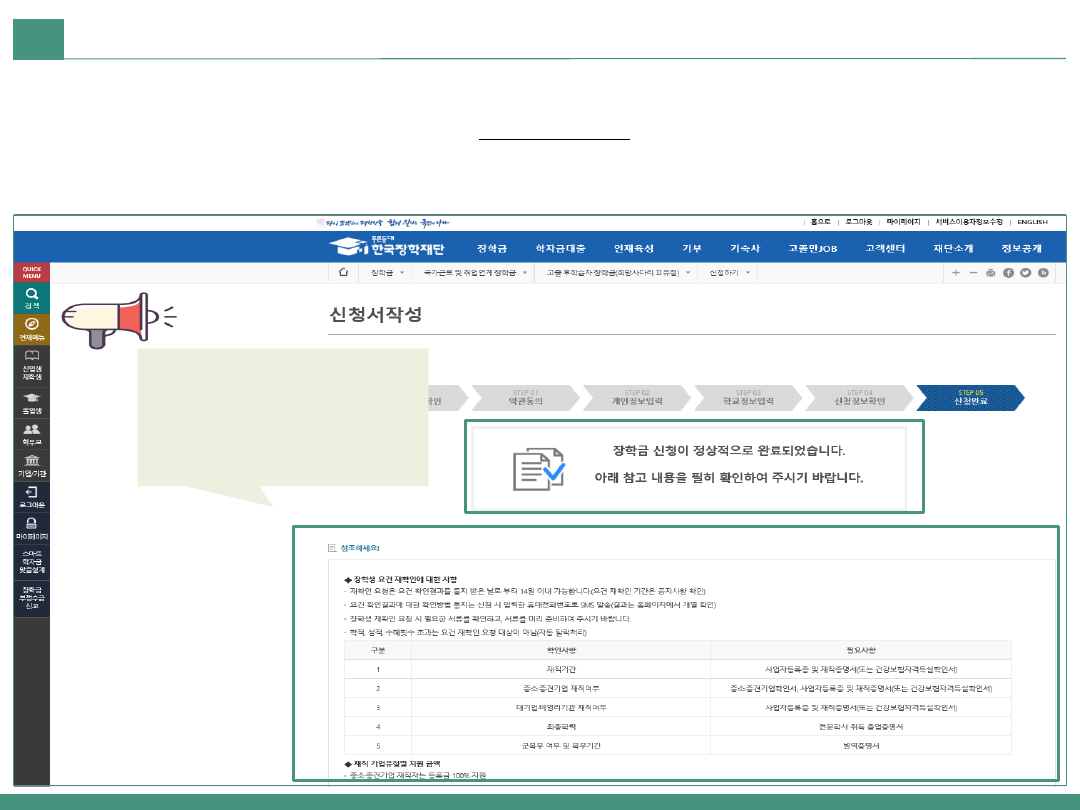
Task: Zoom in with the plus icon
Action: coord(956,272)
